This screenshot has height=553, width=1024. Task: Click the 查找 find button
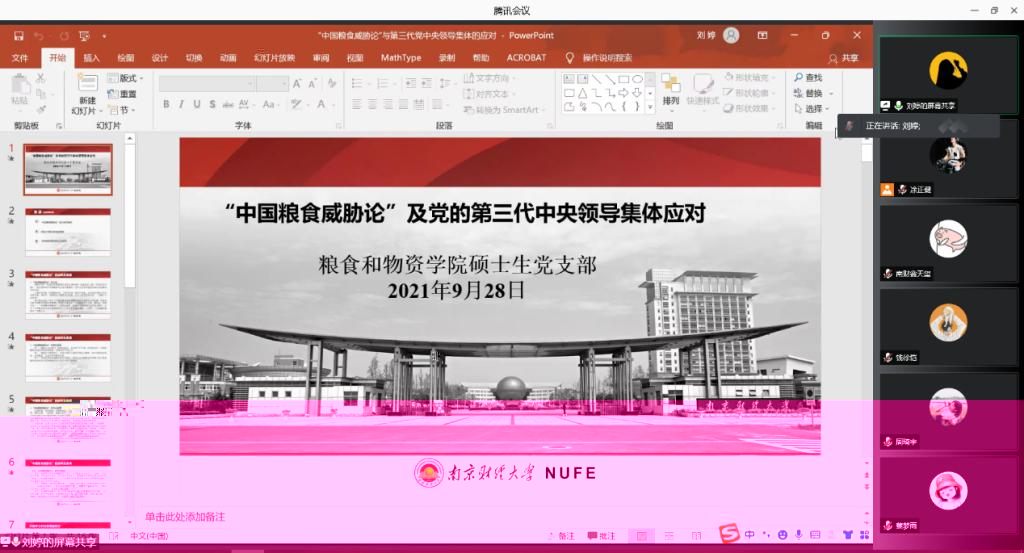pos(809,78)
